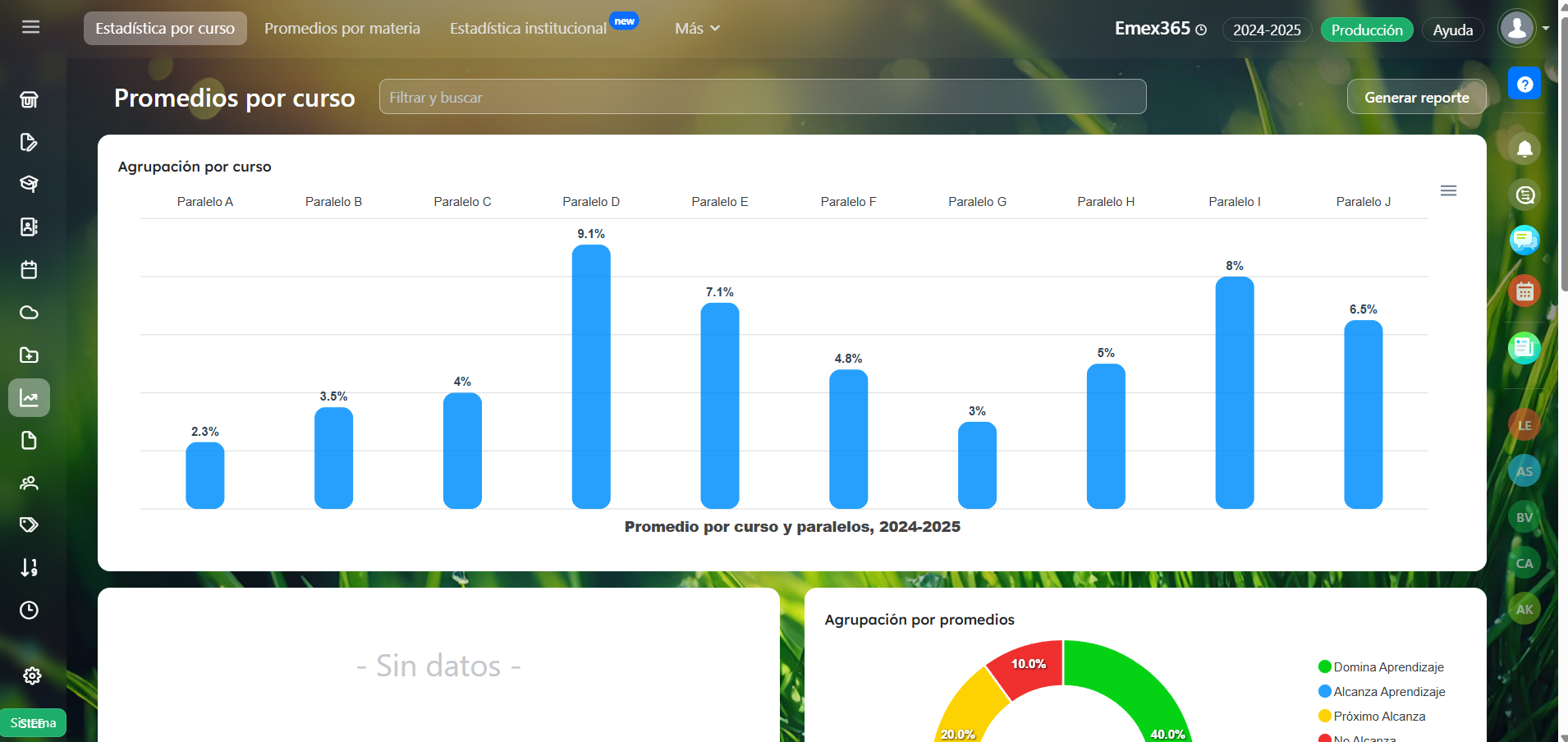Viewport: 1568px width, 742px height.
Task: Click the Sistema button at the bottom left
Action: point(33,722)
